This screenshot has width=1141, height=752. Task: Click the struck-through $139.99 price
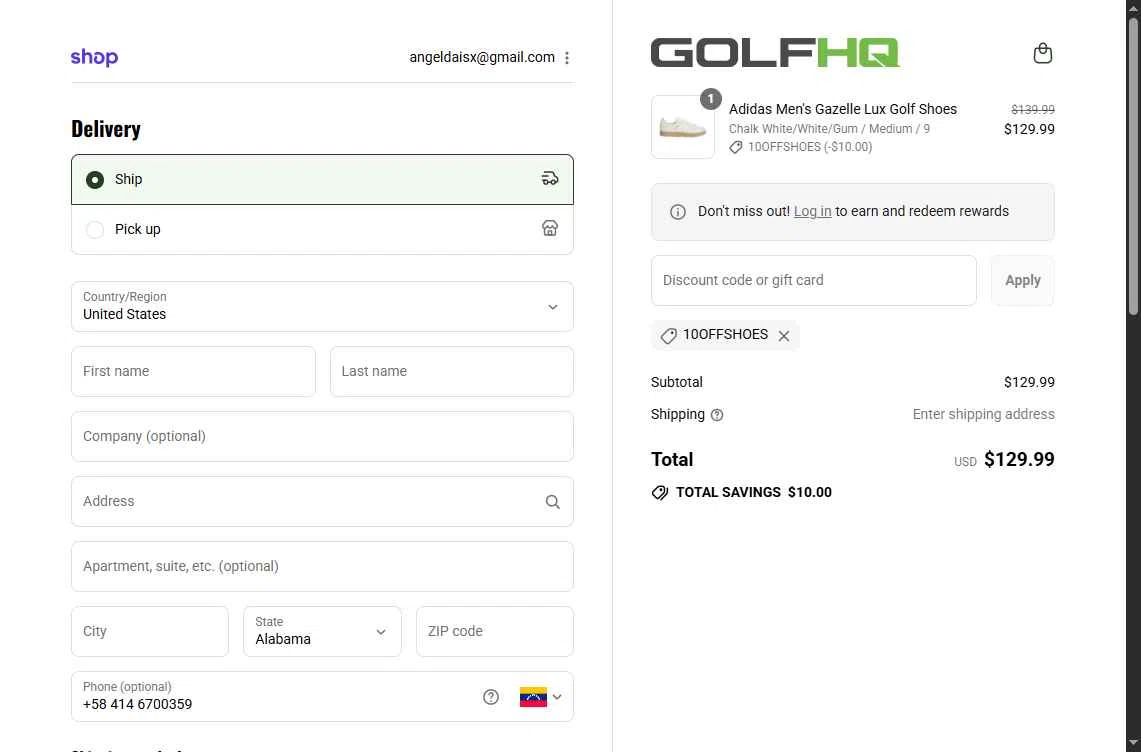[1033, 109]
